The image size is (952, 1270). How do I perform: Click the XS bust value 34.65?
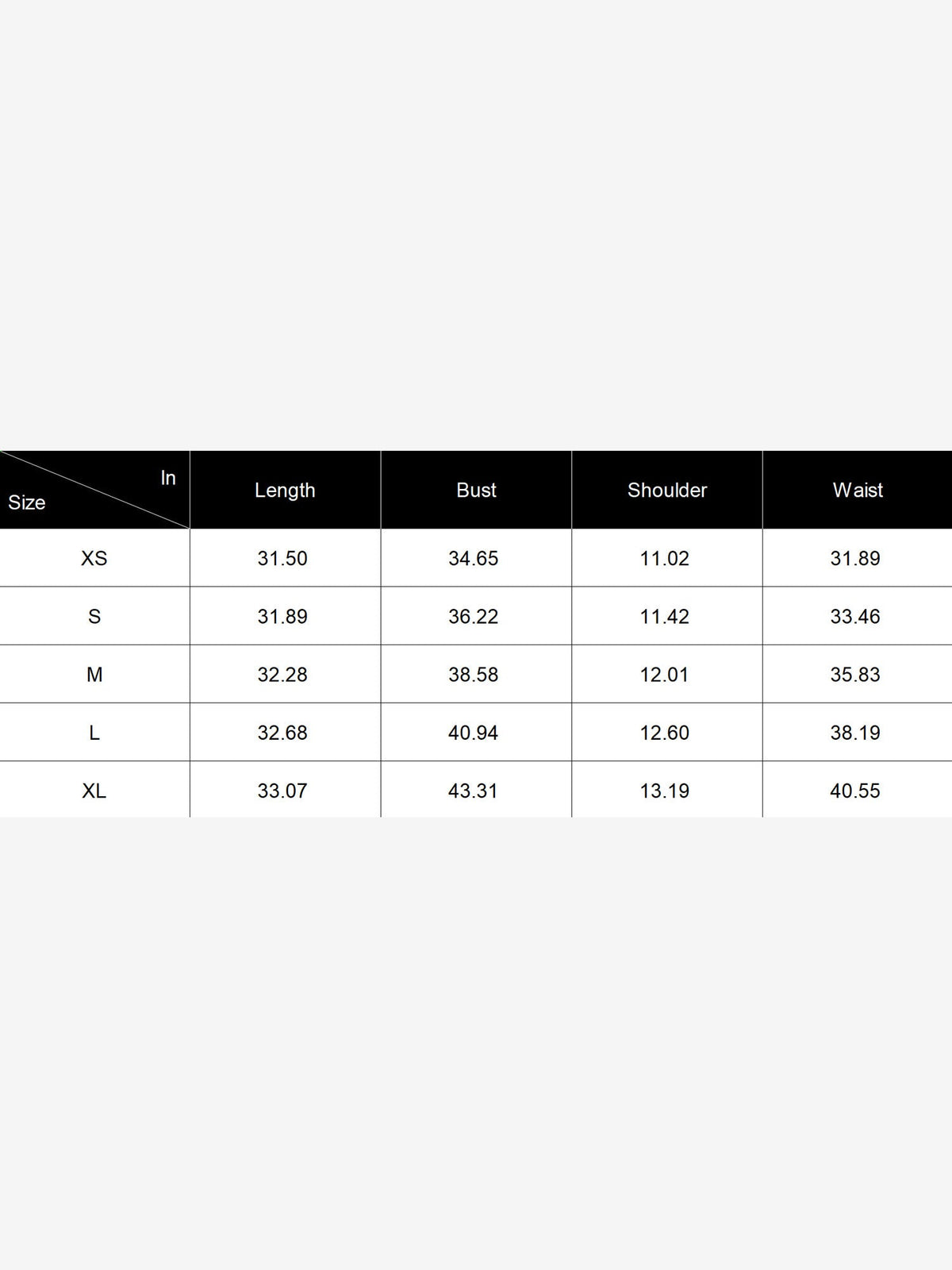[473, 558]
